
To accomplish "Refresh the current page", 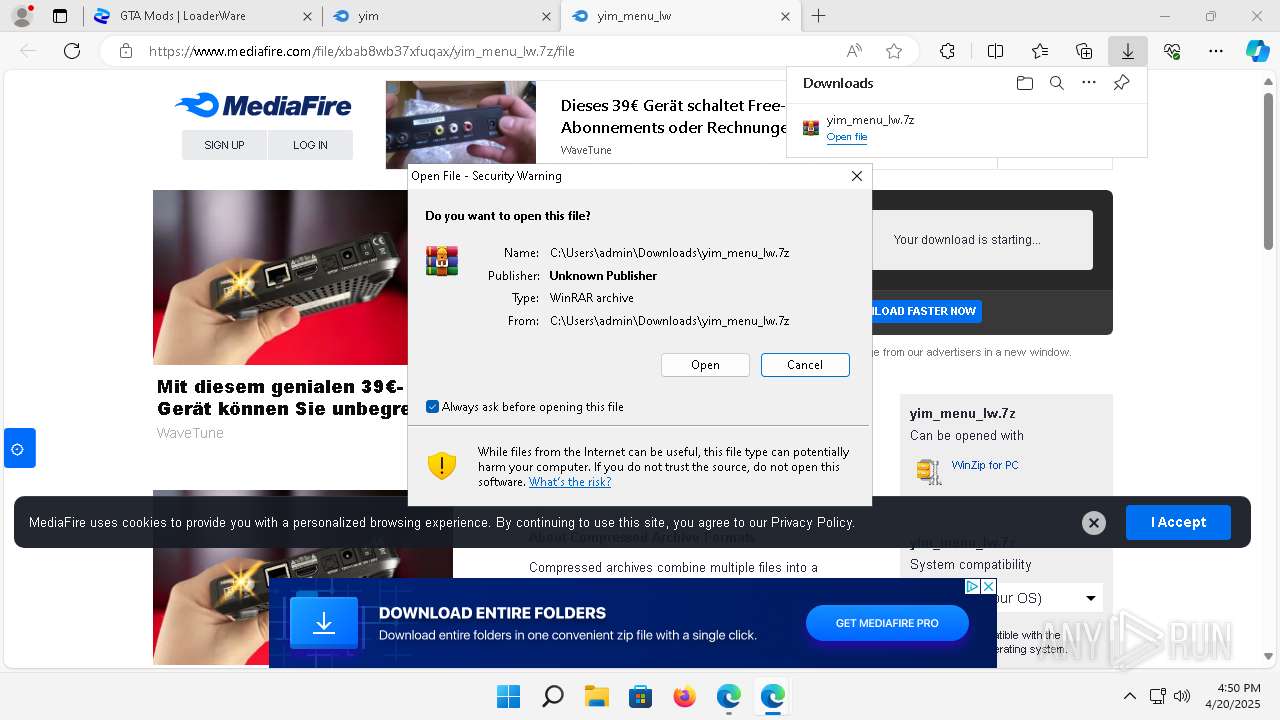I will 72,51.
